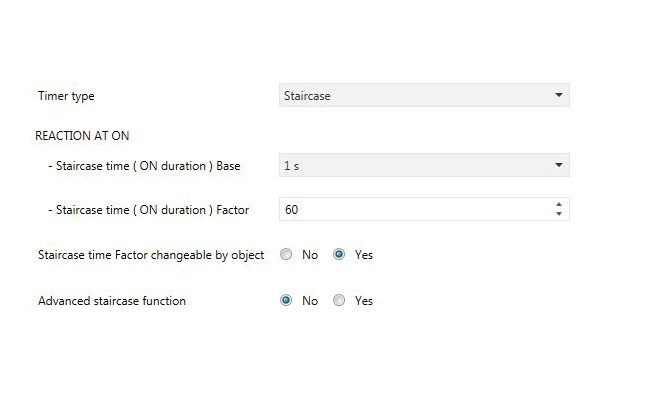The height and width of the screenshot is (400, 650).
Task: Enable Advanced staircase function with Yes radio
Action: pyautogui.click(x=339, y=300)
